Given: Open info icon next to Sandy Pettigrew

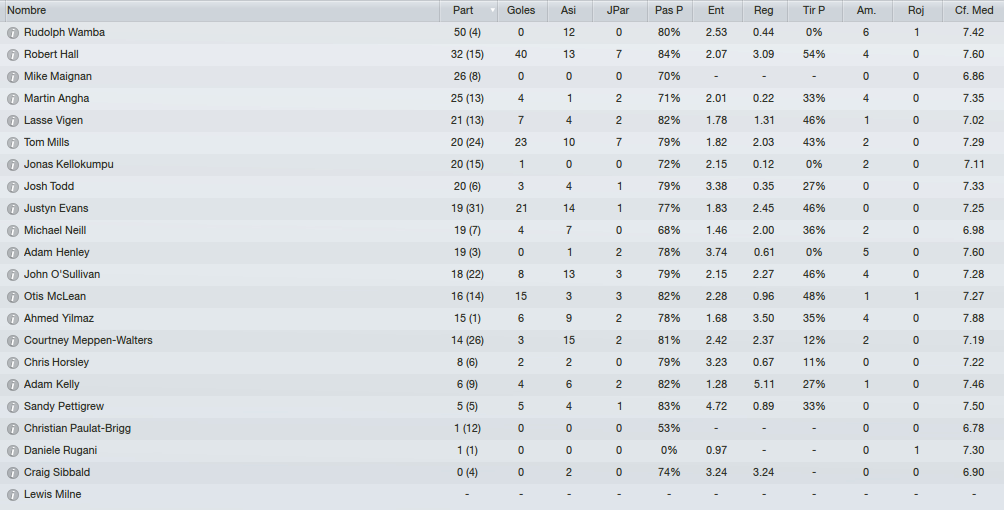Looking at the screenshot, I should pyautogui.click(x=12, y=406).
